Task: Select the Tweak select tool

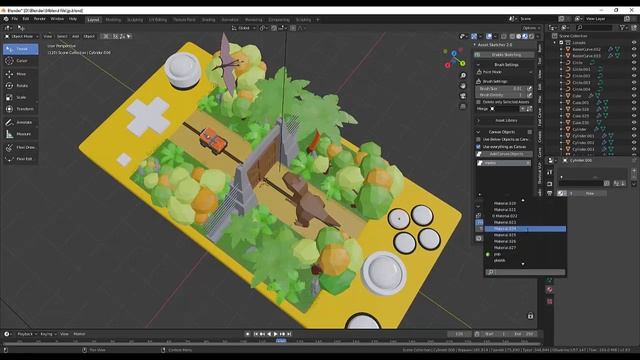Action: (x=20, y=49)
